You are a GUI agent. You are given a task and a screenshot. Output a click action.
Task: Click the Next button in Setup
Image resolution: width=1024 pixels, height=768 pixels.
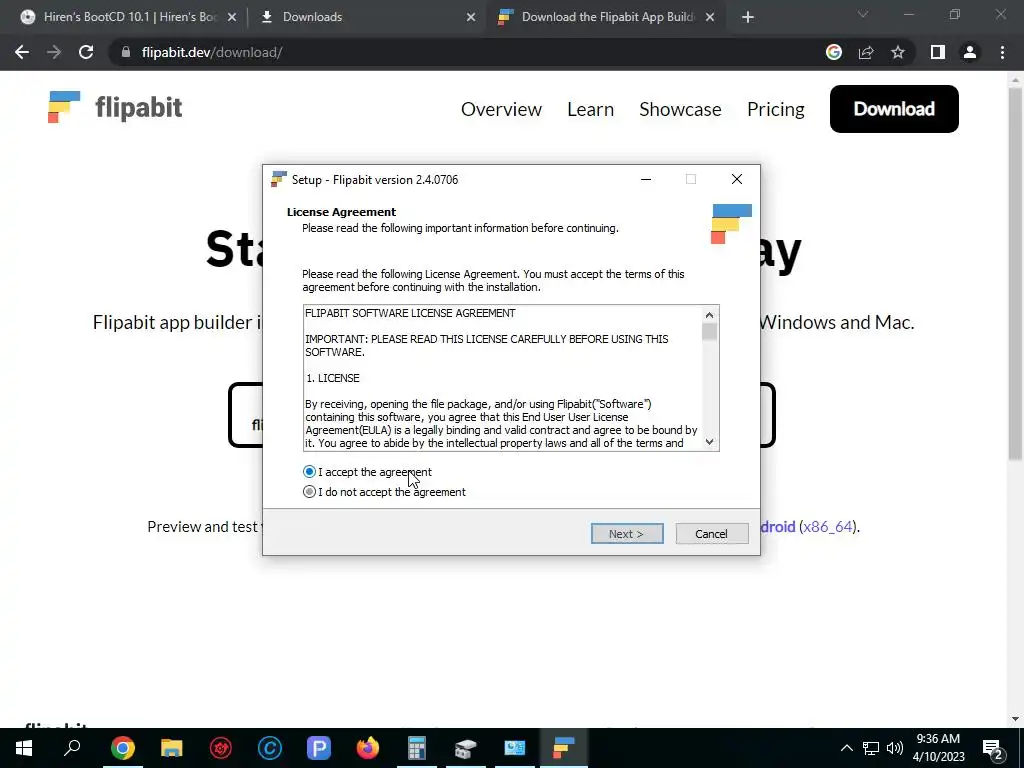(x=627, y=534)
